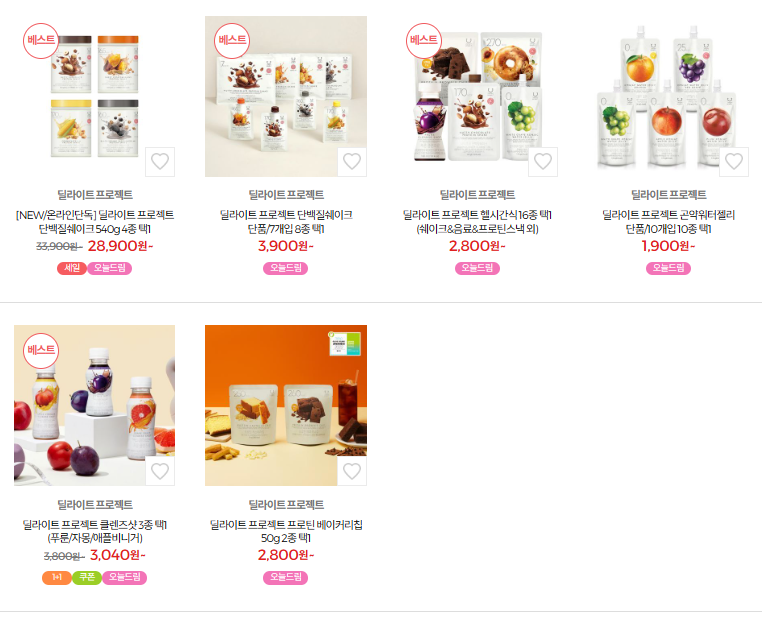
Task: Click the orange 1+1 tag
Action: 57,577
